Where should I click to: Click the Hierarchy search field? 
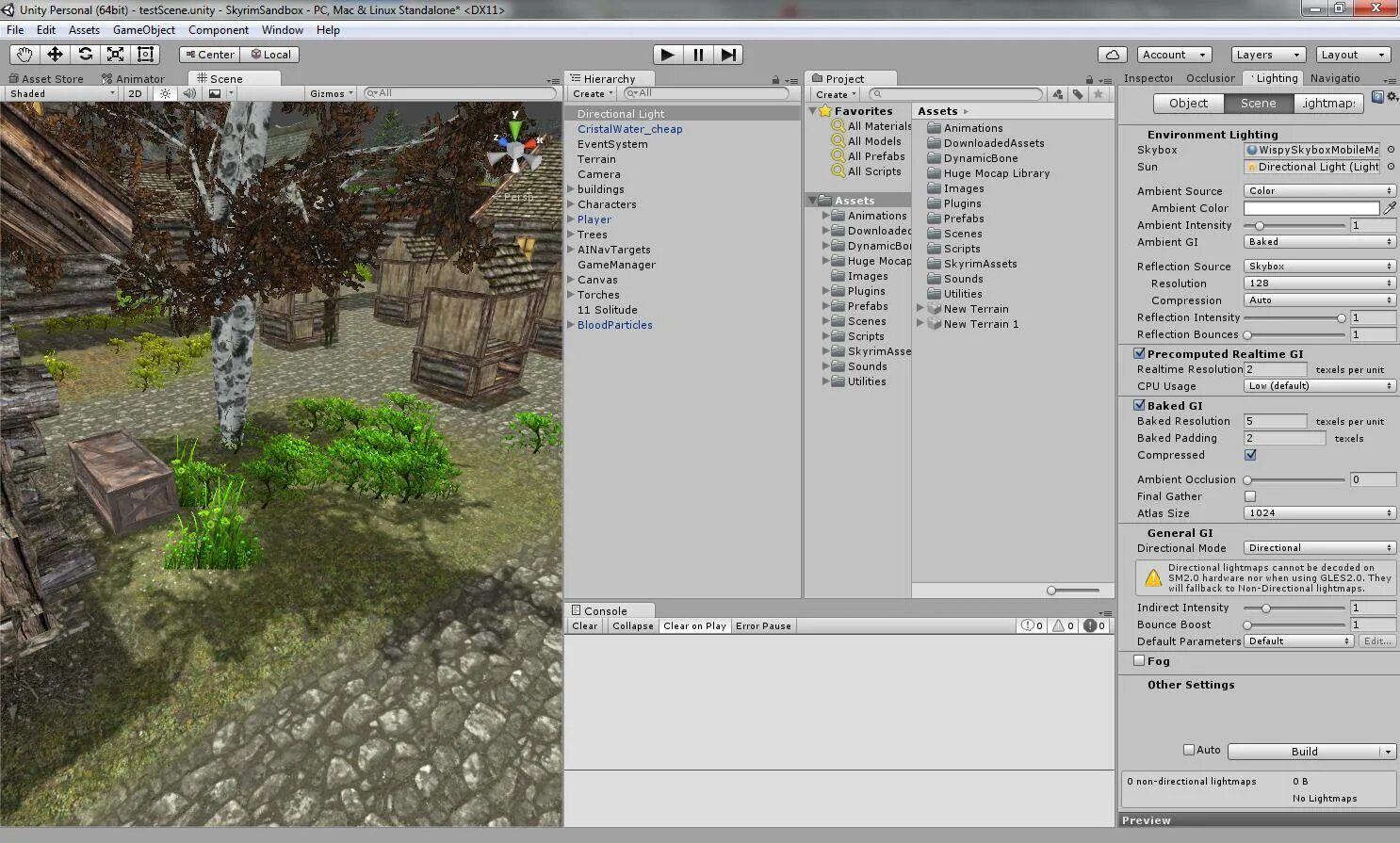click(x=706, y=93)
